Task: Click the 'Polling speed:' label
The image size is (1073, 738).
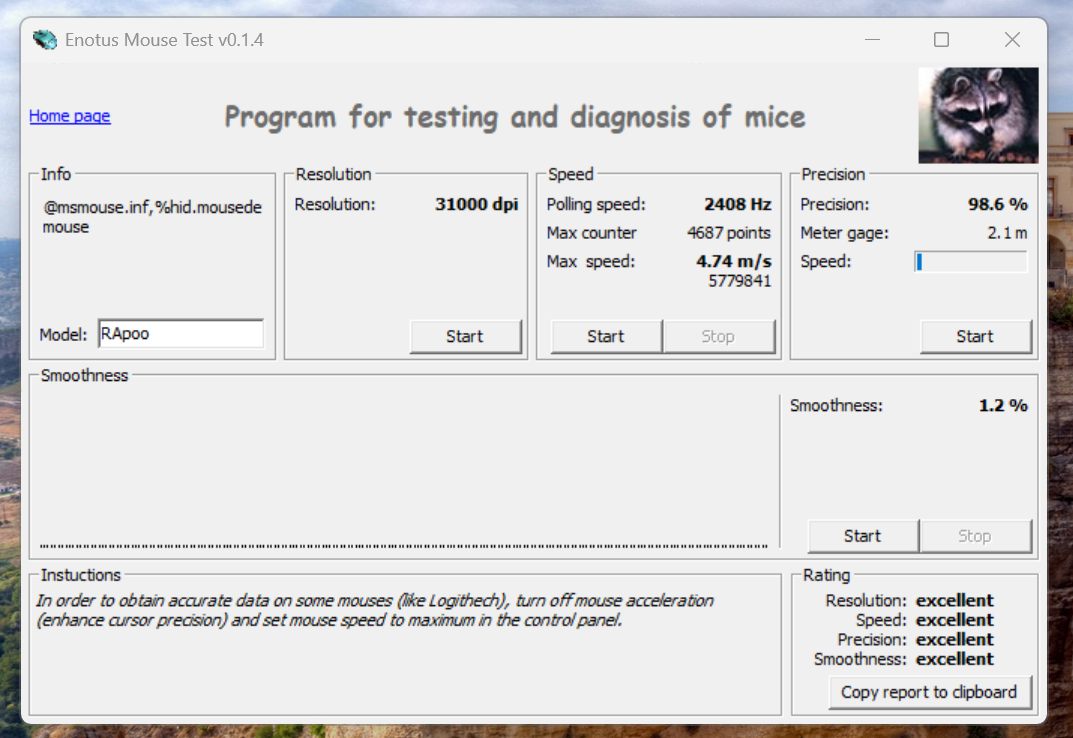Action: (x=595, y=204)
